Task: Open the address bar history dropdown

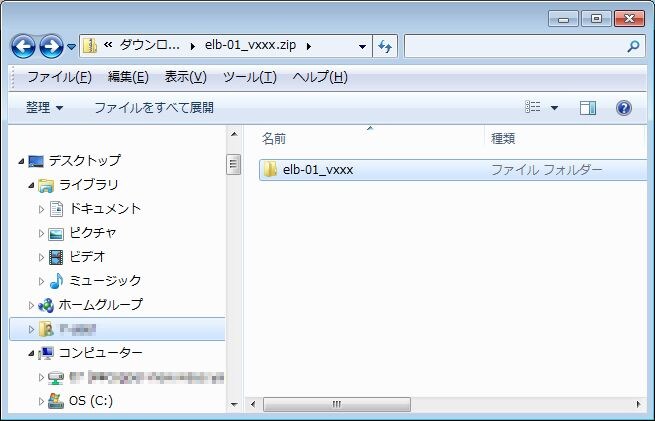Action: coord(362,46)
